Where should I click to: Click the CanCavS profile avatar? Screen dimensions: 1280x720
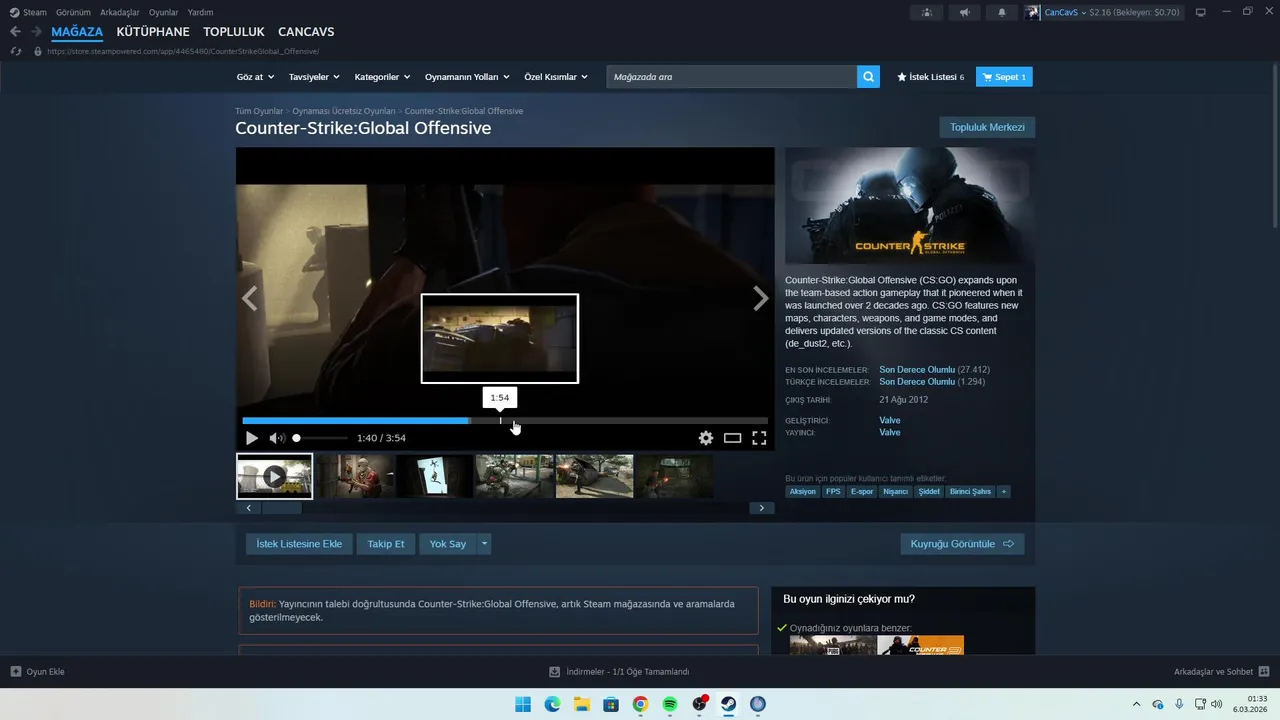pos(1032,12)
